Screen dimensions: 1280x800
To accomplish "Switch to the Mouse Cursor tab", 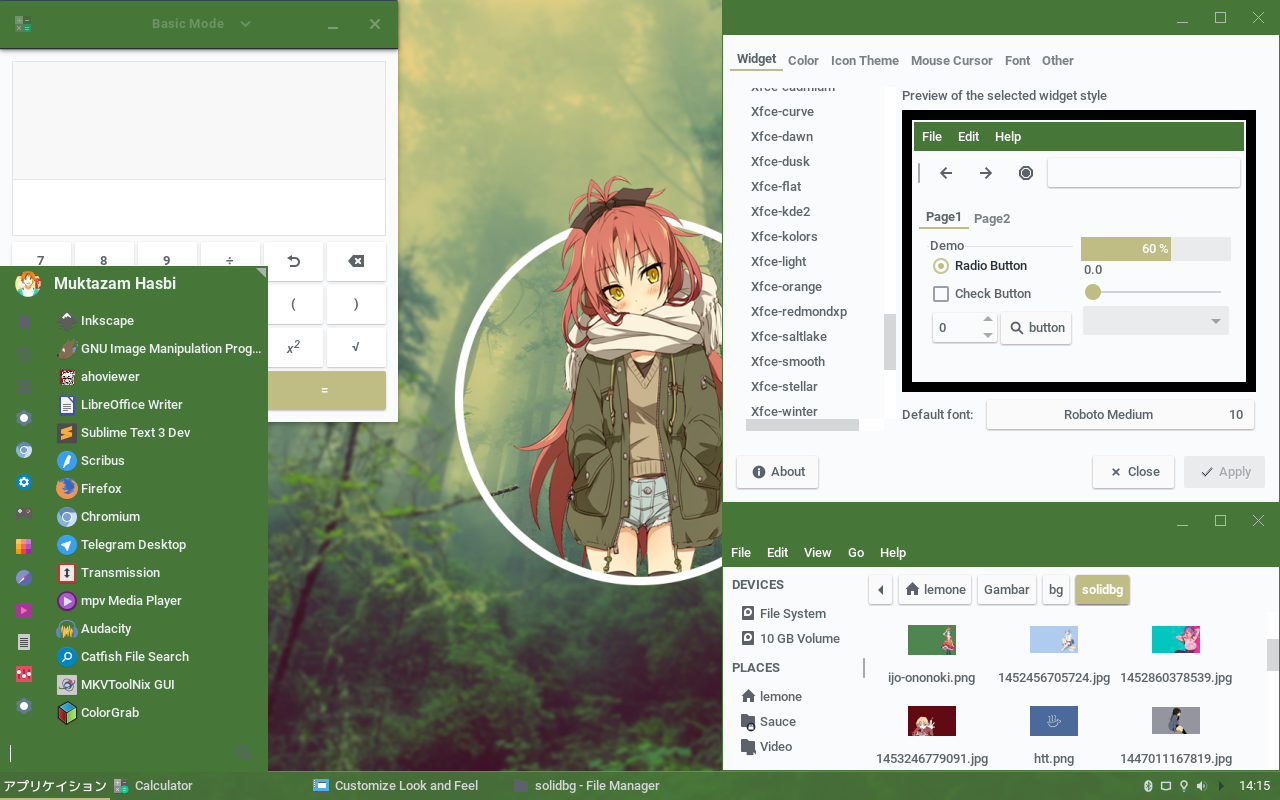I will 952,61.
